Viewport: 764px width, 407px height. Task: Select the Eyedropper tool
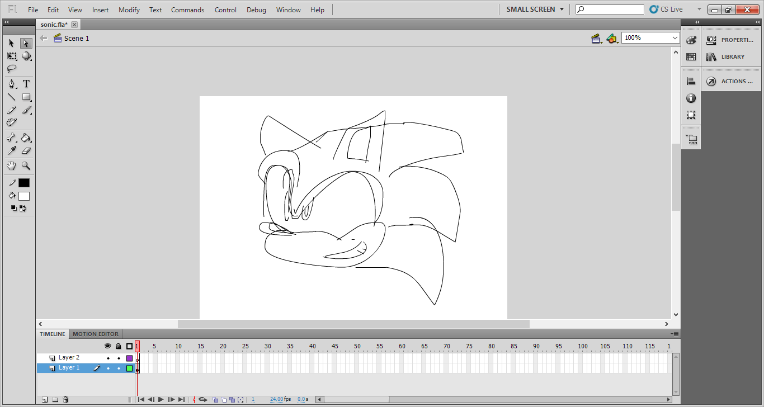click(x=12, y=151)
